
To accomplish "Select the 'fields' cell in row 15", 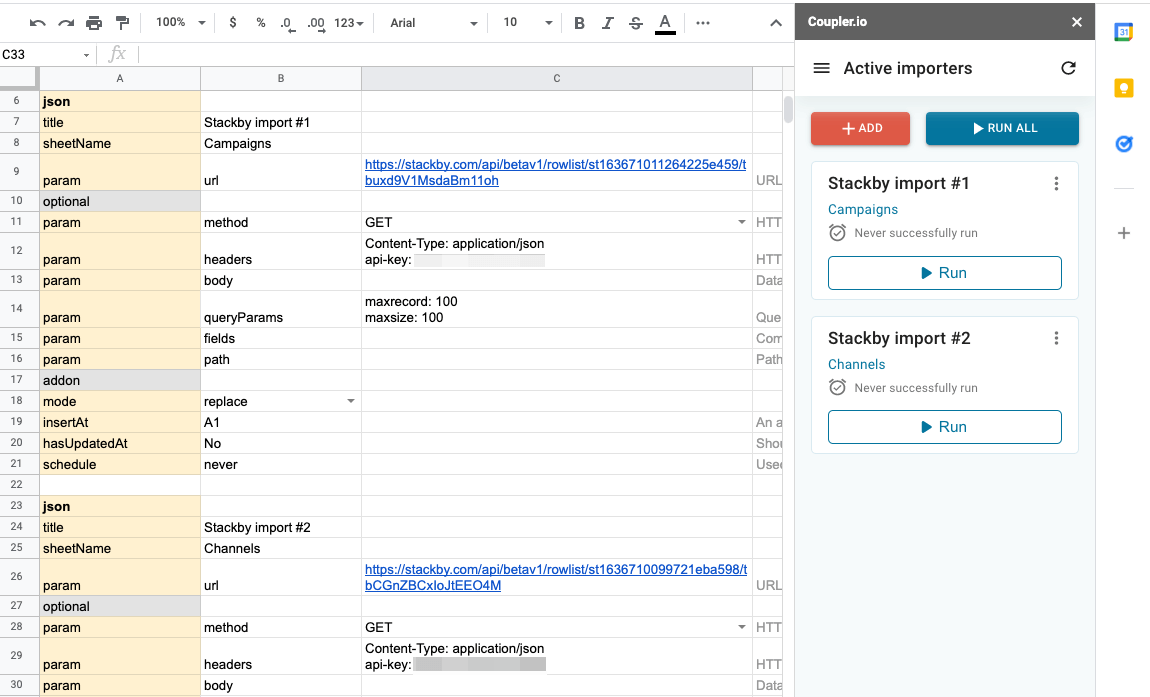I will pos(281,339).
